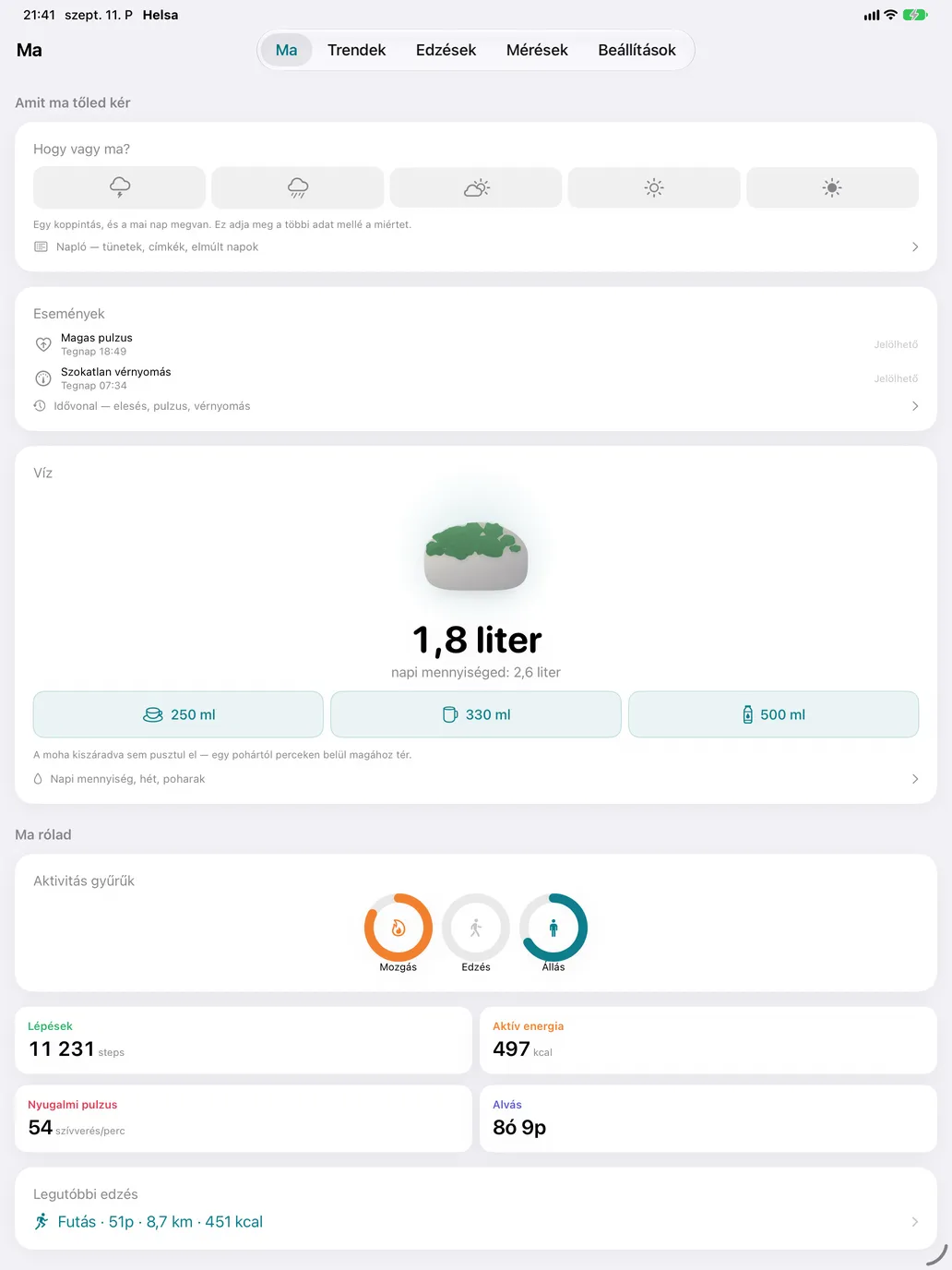The image size is (952, 1270).
Task: Tap the moss rock water illustration
Action: [x=476, y=556]
